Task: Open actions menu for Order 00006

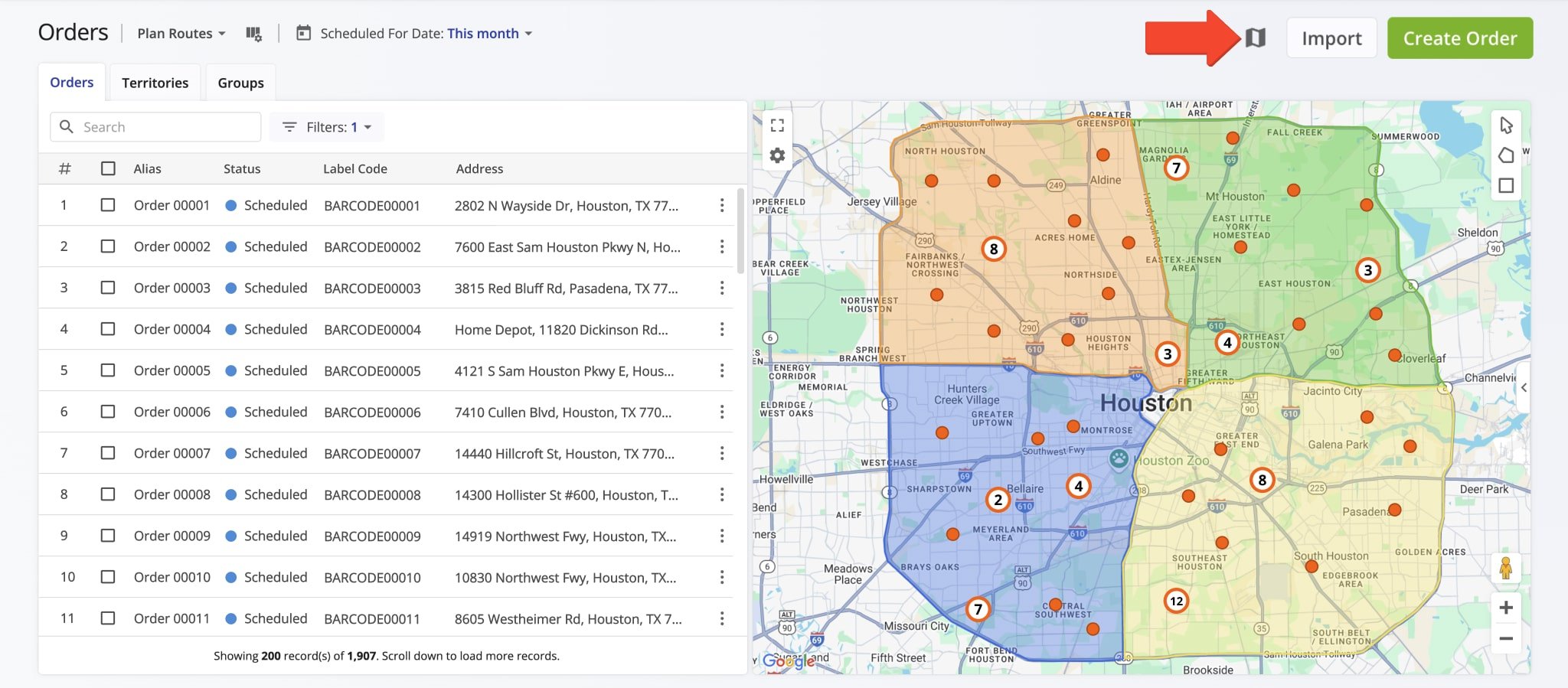Action: pos(722,412)
